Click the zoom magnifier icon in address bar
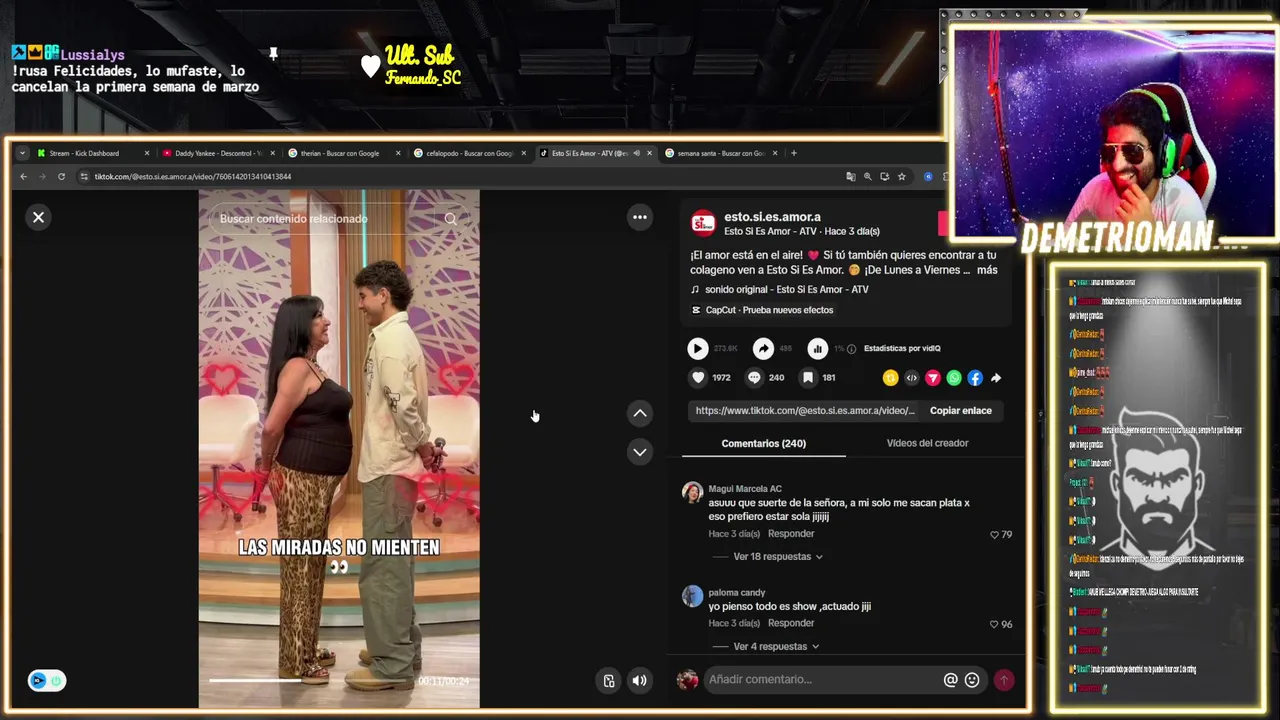This screenshot has height=720, width=1280. [868, 177]
